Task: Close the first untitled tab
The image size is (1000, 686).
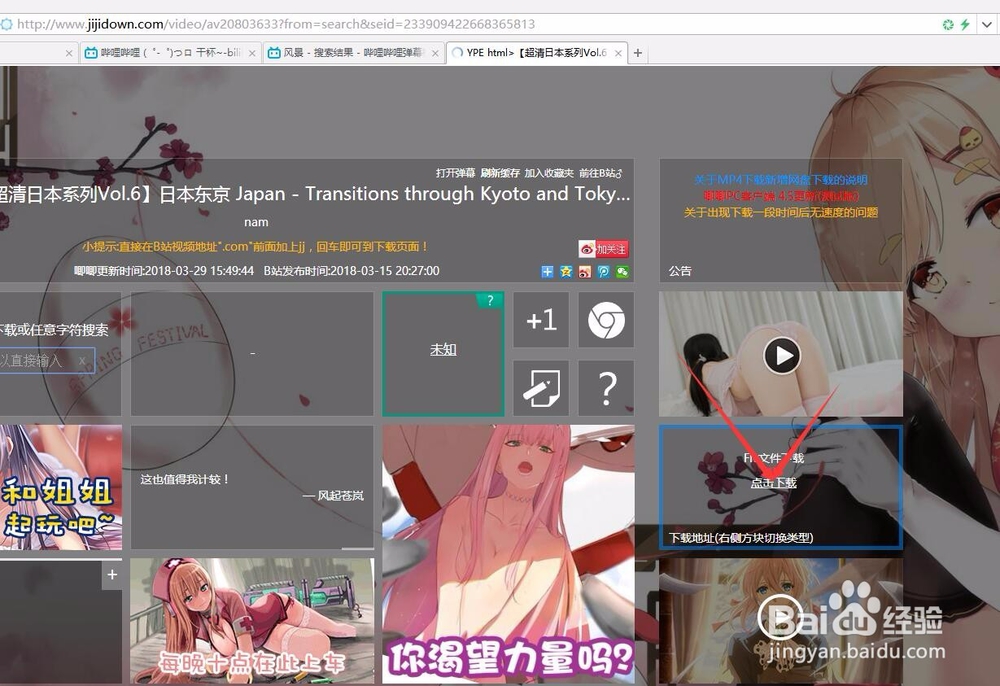Action: [x=69, y=54]
